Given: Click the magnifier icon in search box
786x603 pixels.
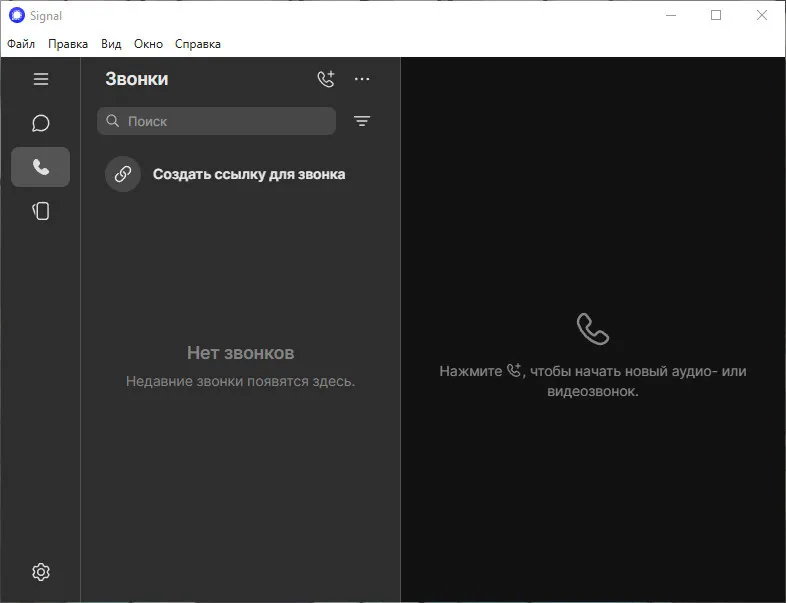Looking at the screenshot, I should pyautogui.click(x=113, y=121).
